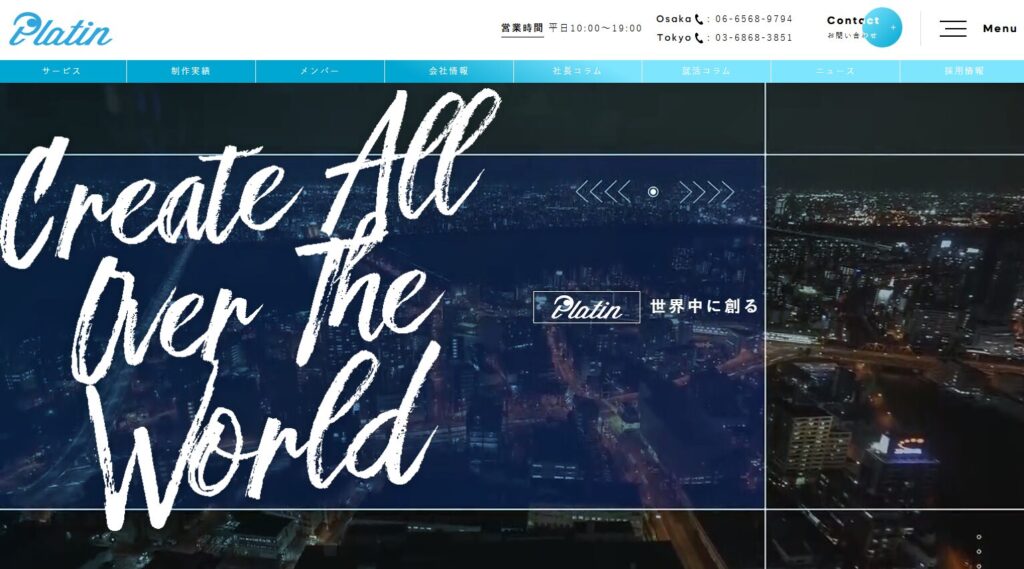Image resolution: width=1024 pixels, height=569 pixels.
Task: Open the 制作実績 navigation tab
Action: [191, 71]
